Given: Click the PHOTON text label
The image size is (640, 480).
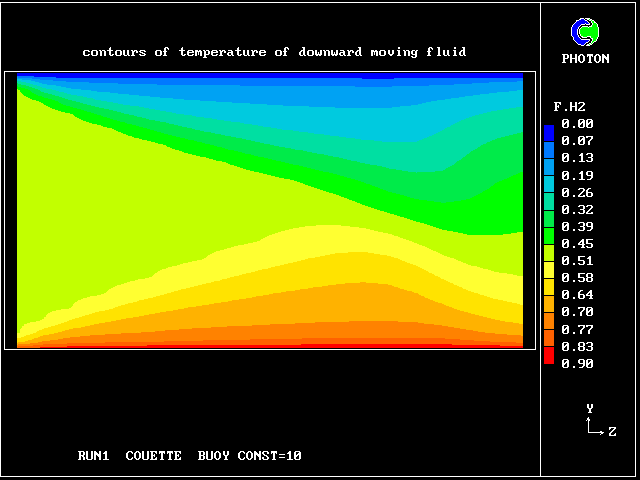Looking at the screenshot, I should click(585, 59).
